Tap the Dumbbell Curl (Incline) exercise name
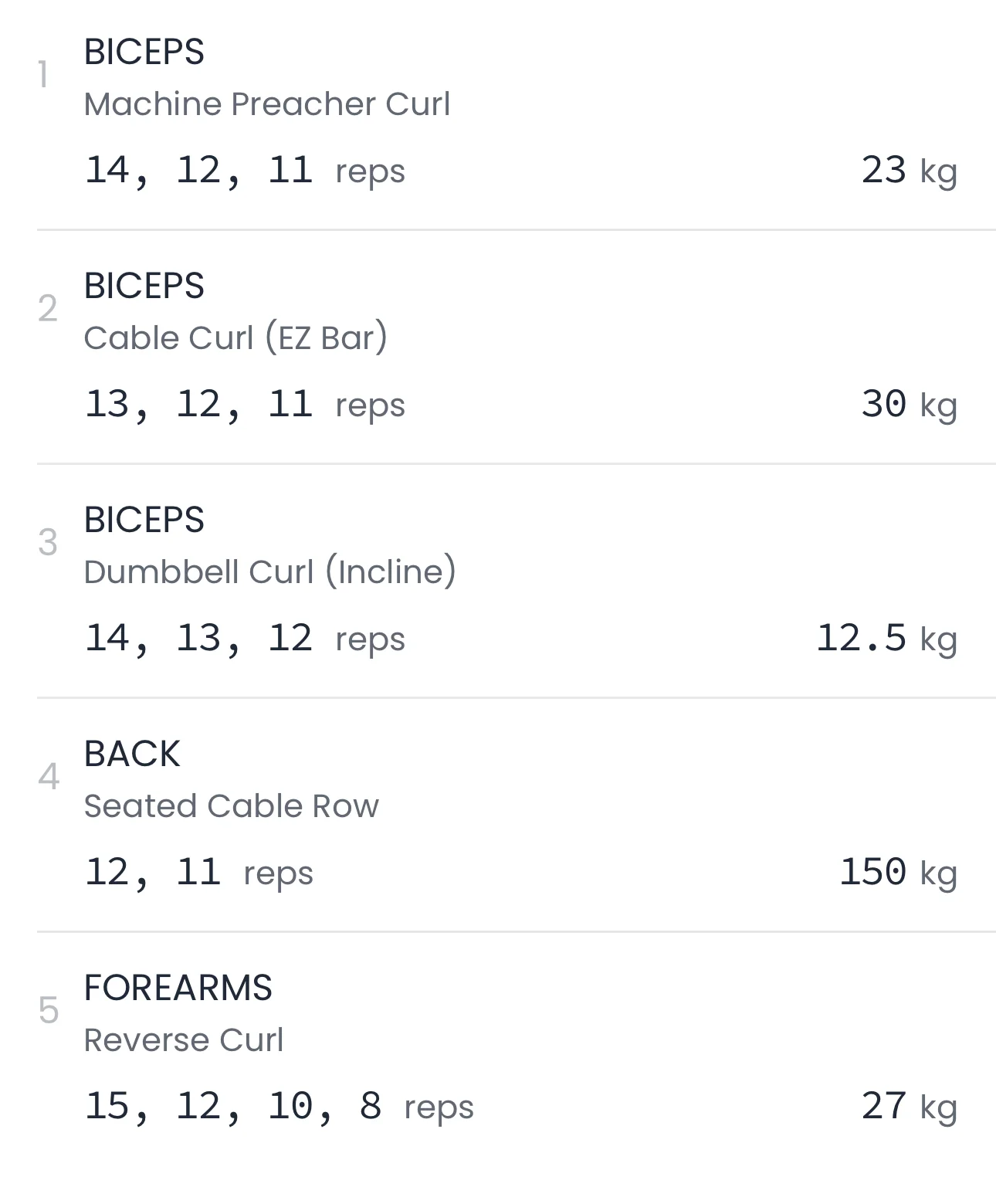This screenshot has width=996, height=1204. [x=269, y=572]
